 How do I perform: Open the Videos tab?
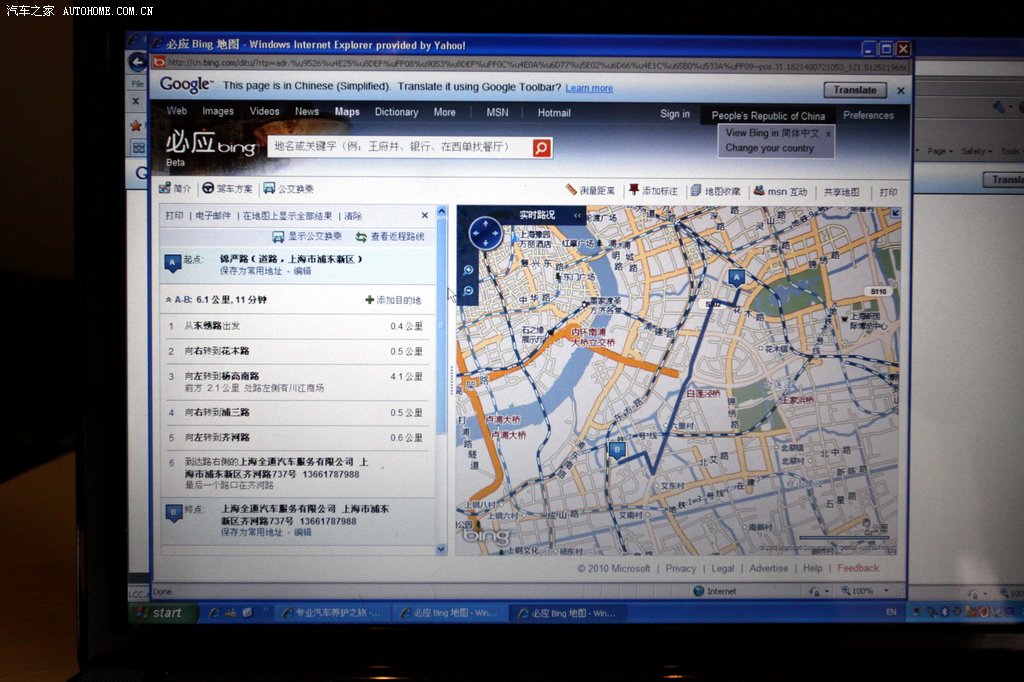click(x=264, y=111)
